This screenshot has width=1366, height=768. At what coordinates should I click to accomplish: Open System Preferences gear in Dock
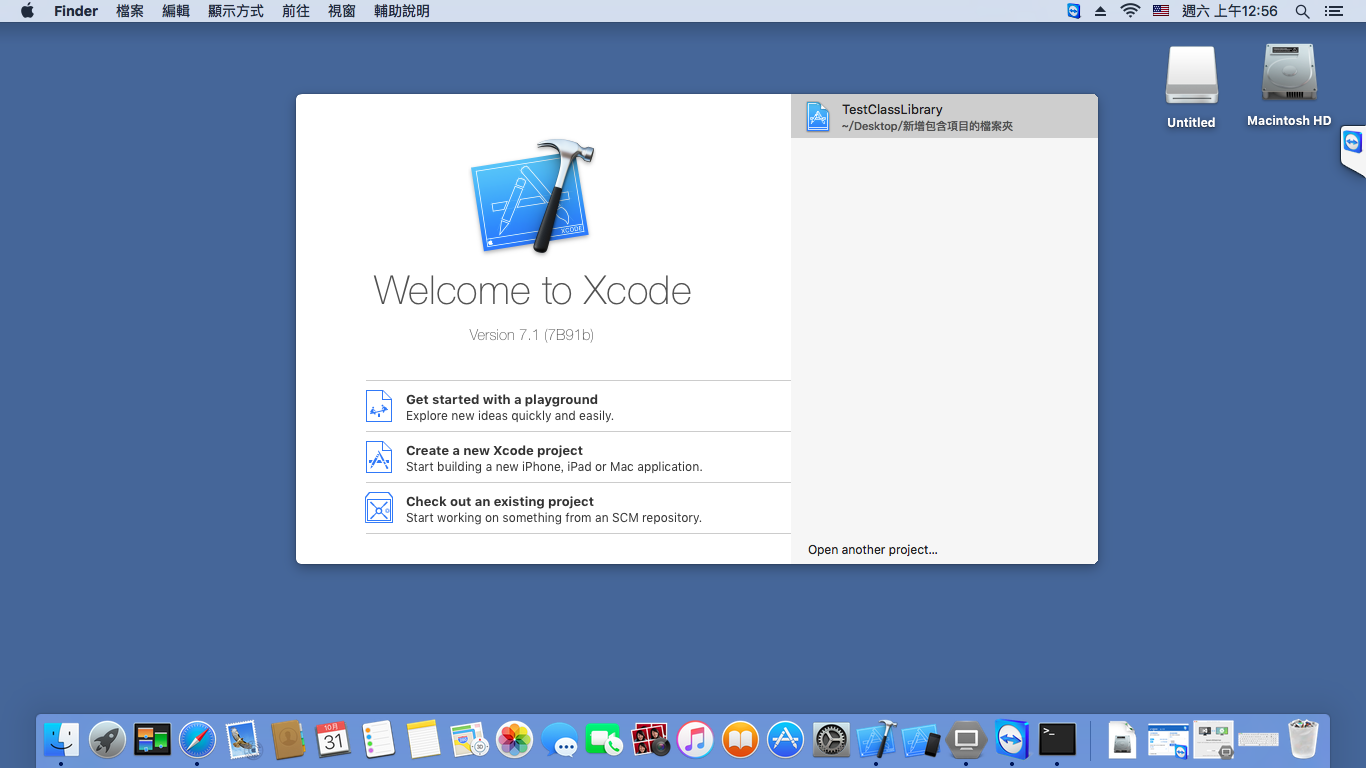(x=831, y=740)
